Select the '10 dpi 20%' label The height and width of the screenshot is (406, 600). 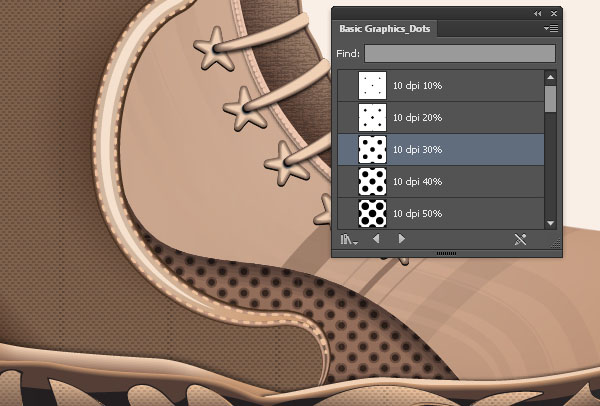[x=417, y=117]
